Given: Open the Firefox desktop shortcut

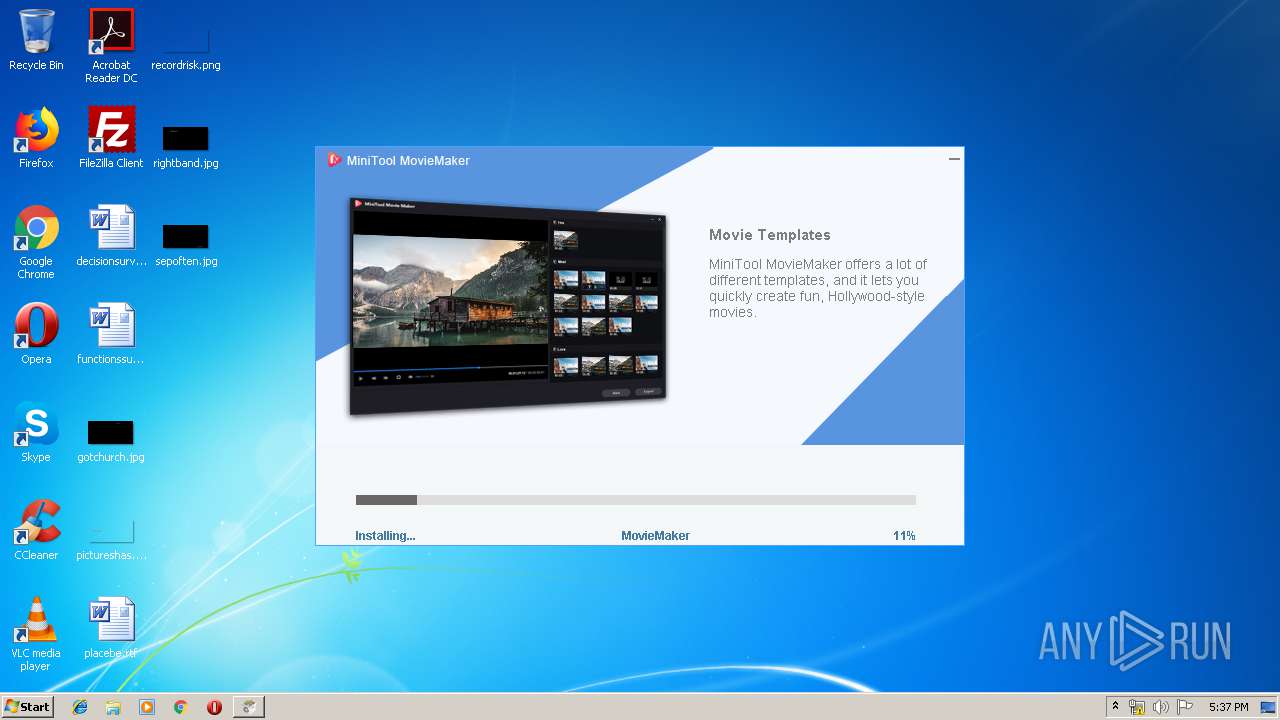Looking at the screenshot, I should click(x=36, y=138).
